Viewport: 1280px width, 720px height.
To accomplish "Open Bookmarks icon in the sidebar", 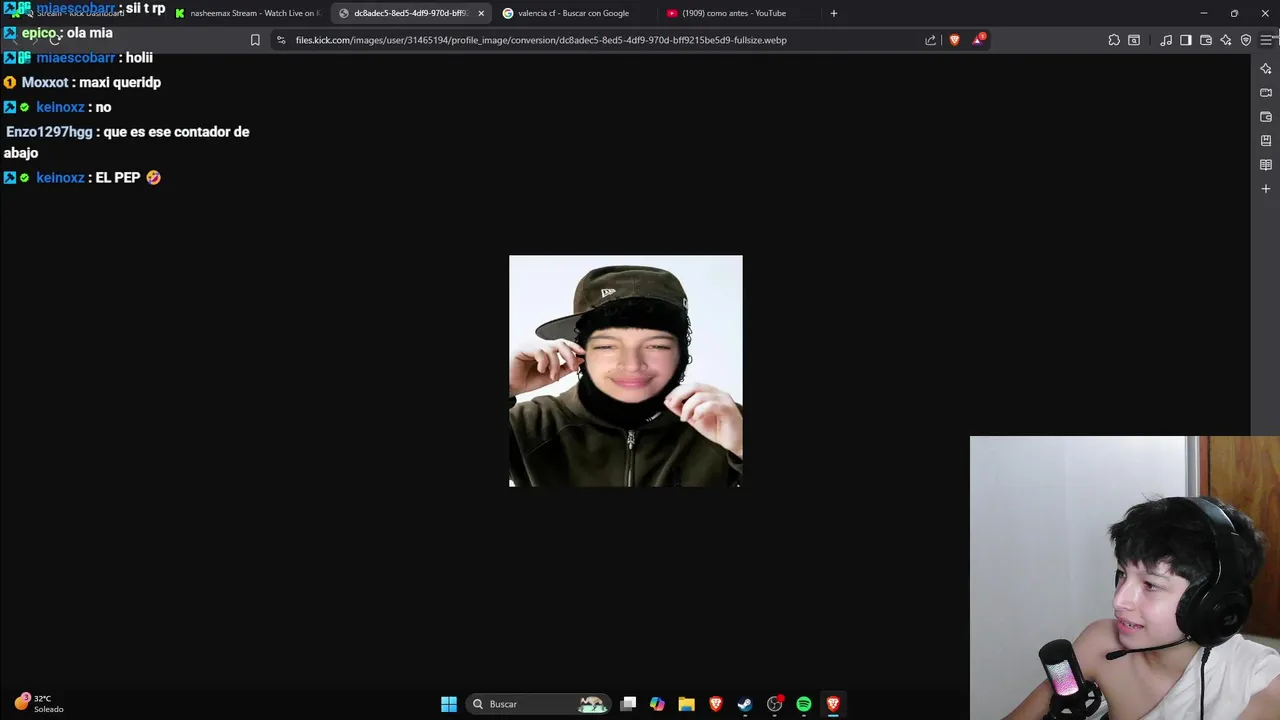I will click(1266, 141).
